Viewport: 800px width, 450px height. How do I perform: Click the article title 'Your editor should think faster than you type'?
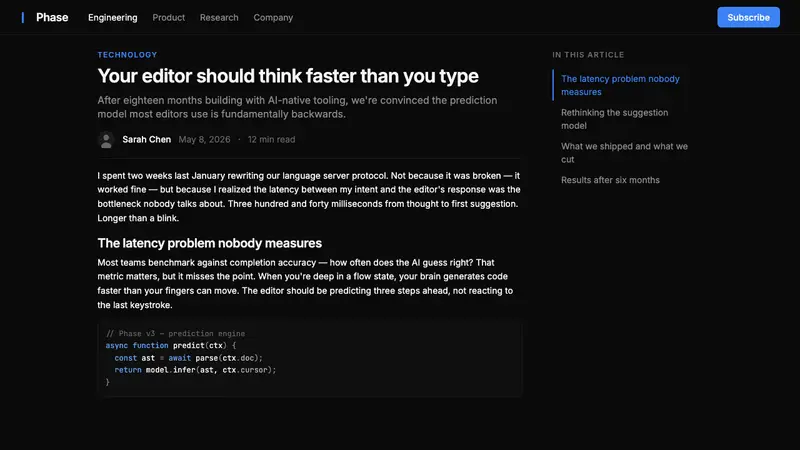pyautogui.click(x=288, y=76)
